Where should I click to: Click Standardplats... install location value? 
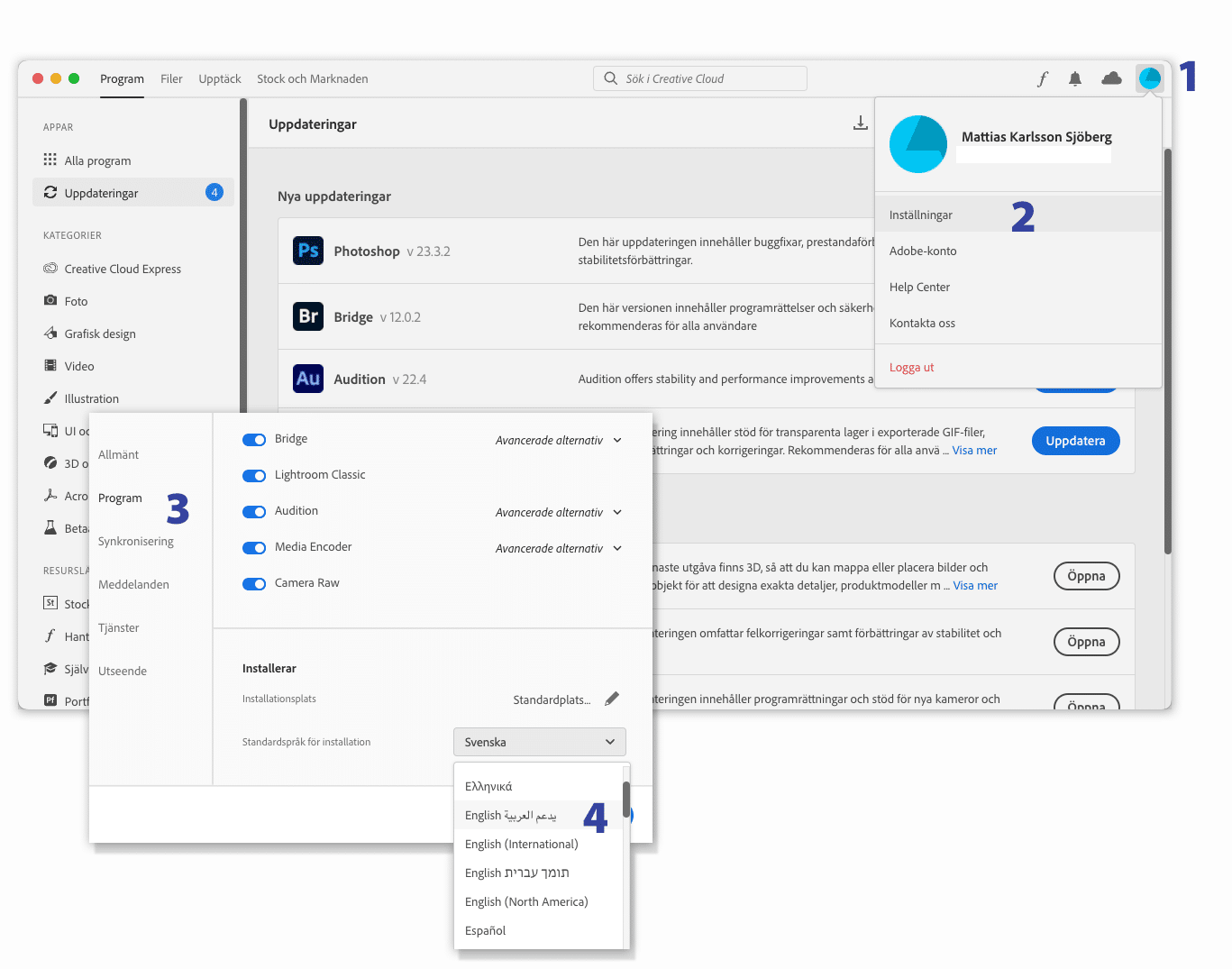click(552, 699)
